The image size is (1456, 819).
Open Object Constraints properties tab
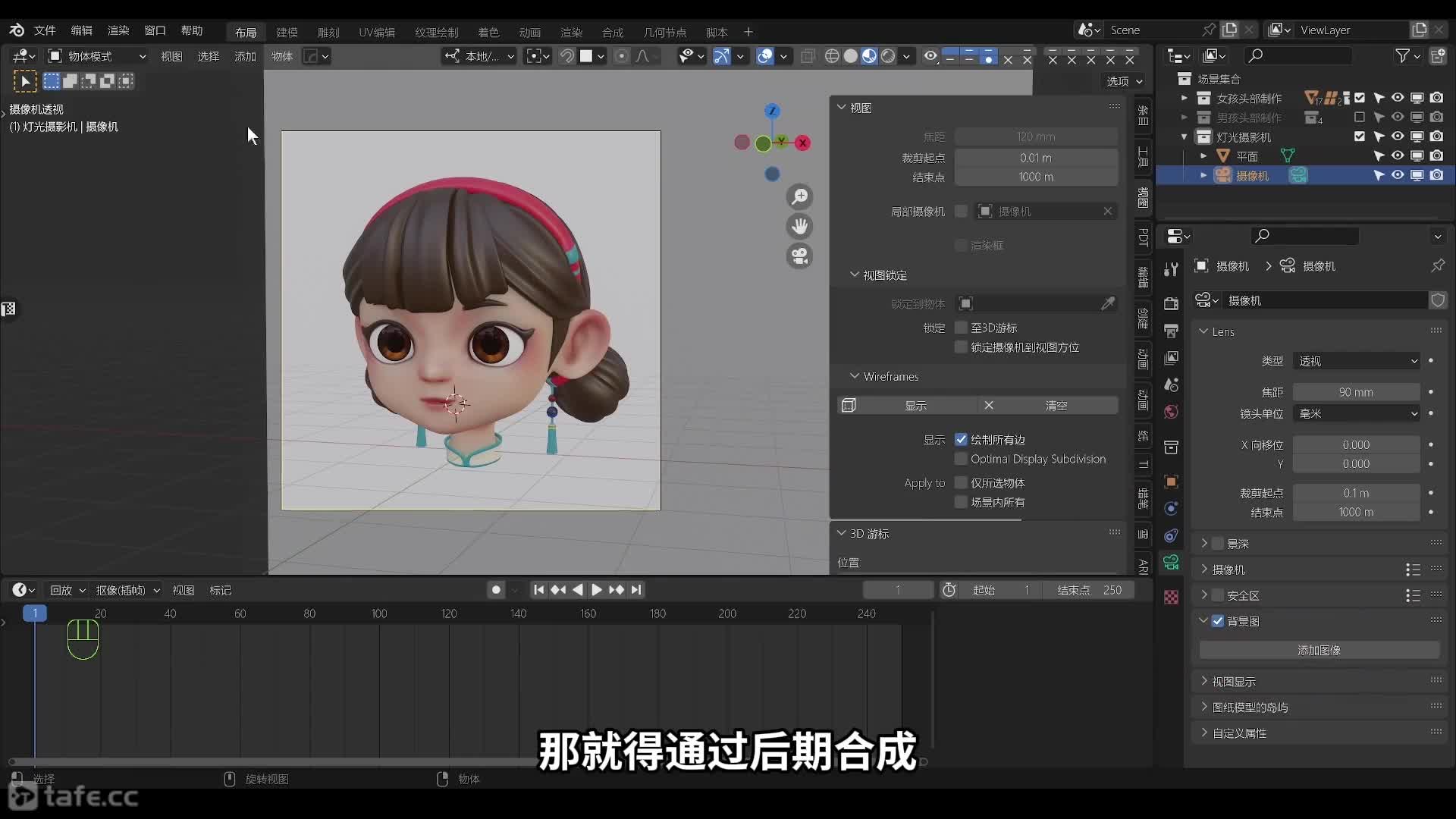tap(1171, 535)
